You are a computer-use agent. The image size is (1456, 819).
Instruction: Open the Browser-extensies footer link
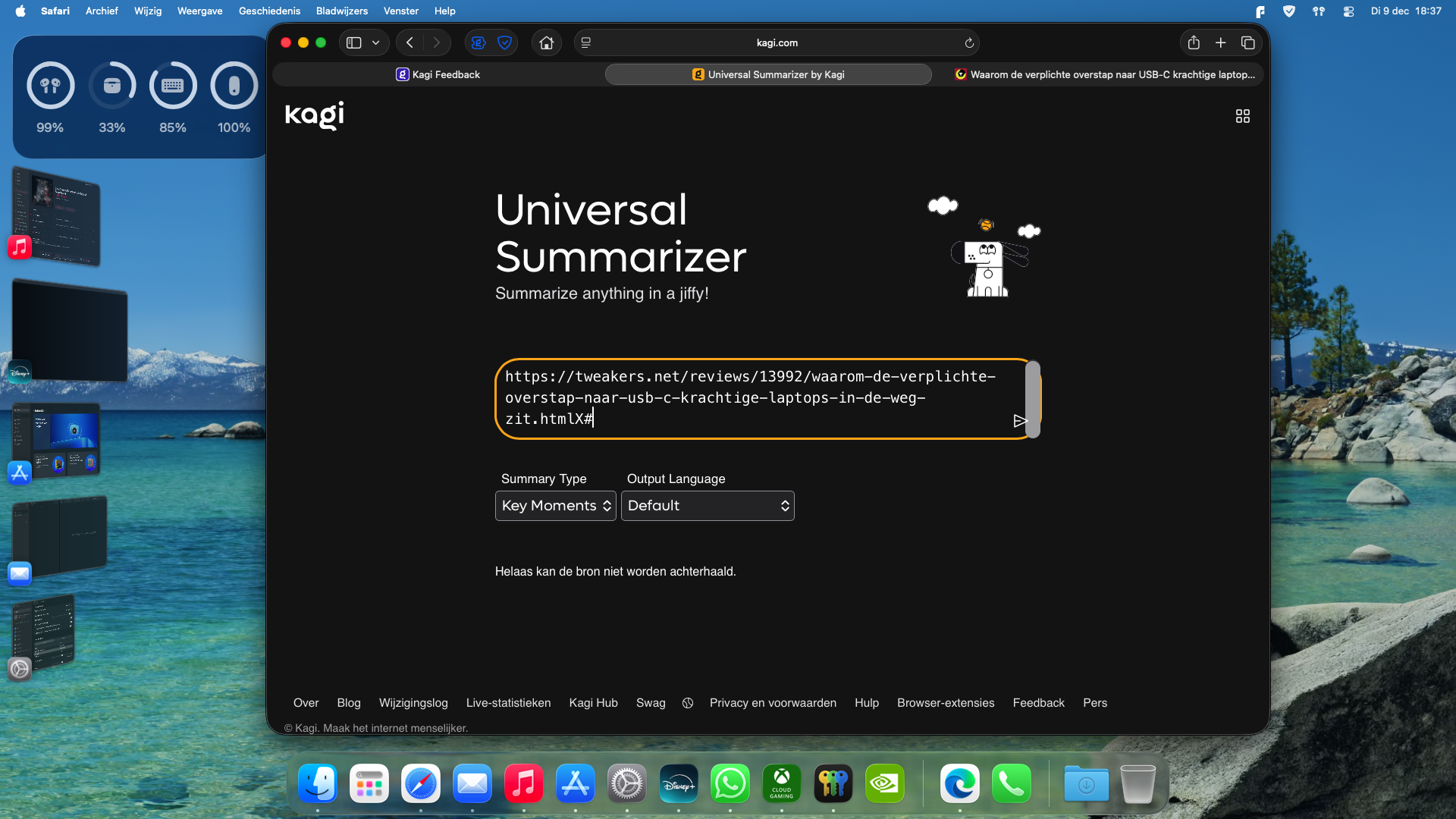point(946,703)
